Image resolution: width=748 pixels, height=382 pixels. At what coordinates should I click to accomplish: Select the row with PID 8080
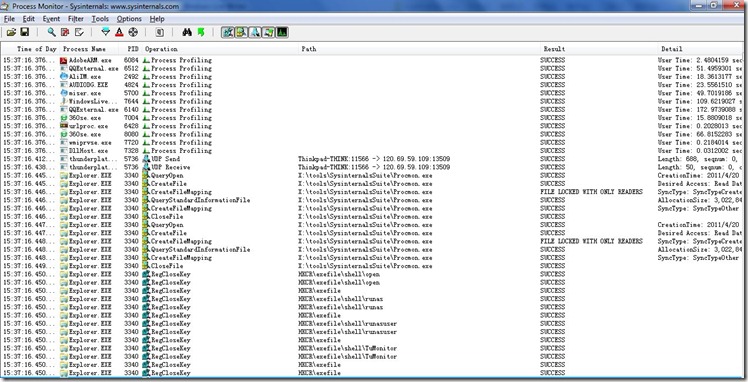(372, 134)
